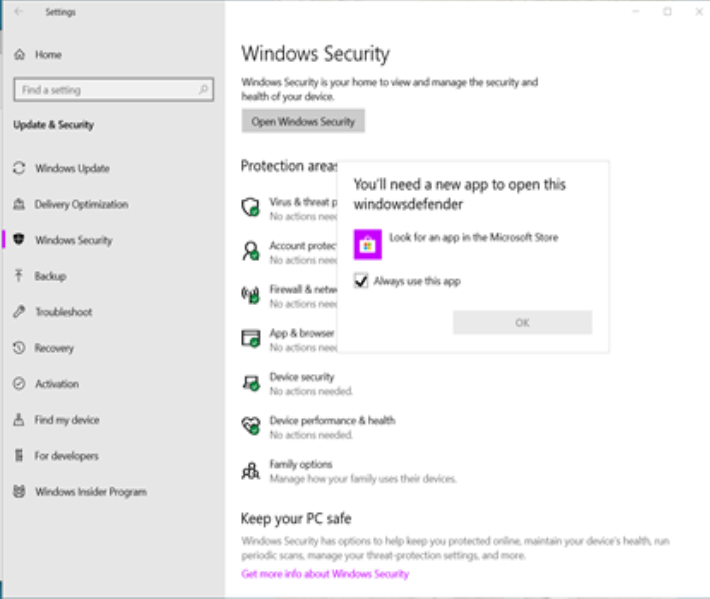Click the For developers icon
710x599 pixels.
point(19,455)
